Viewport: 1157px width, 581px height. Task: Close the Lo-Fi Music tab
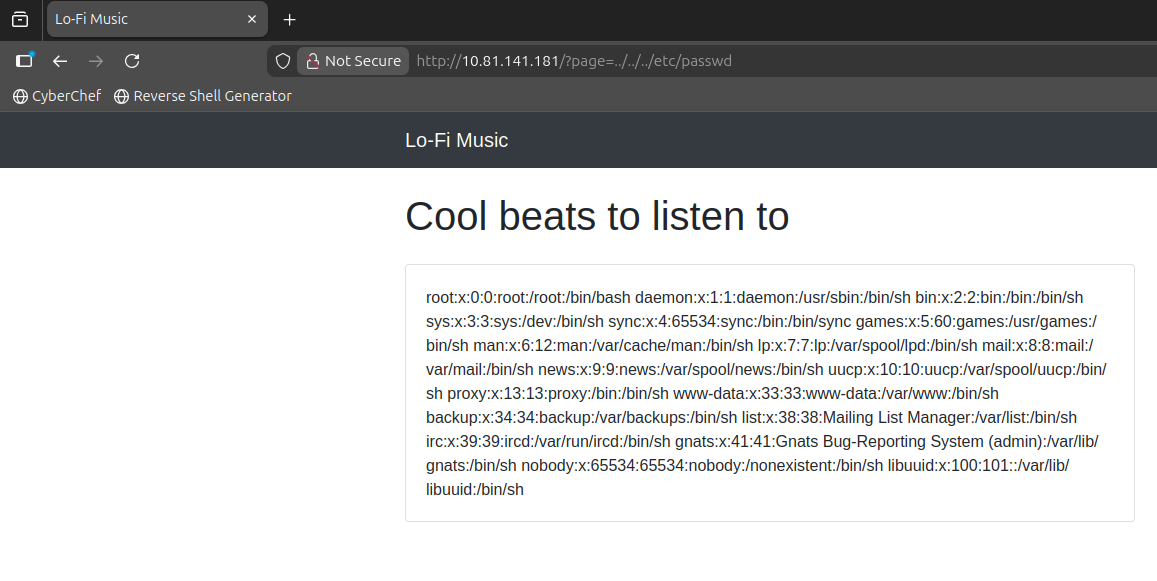252,19
